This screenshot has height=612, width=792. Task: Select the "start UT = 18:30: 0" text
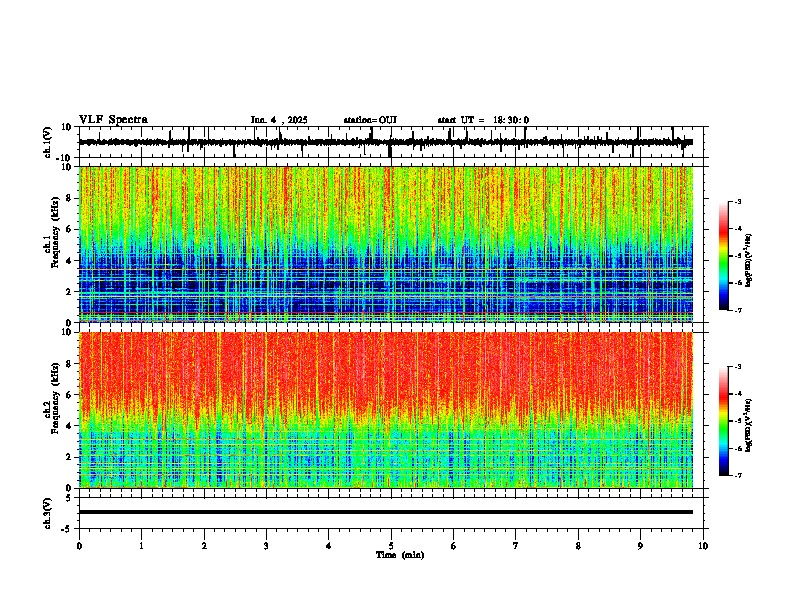[x=483, y=120]
